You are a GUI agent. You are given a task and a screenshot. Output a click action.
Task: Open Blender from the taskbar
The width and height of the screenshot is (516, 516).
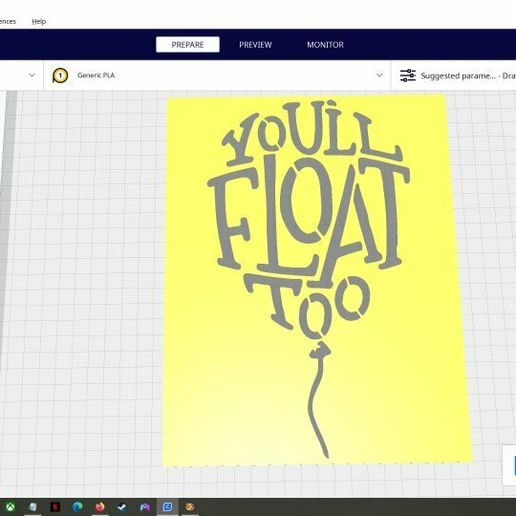pos(190,507)
